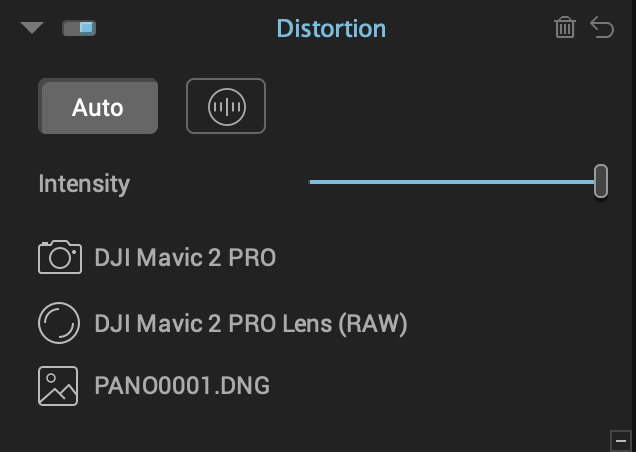
Task: Set Intensity to minimum at the track start
Action: (x=311, y=182)
